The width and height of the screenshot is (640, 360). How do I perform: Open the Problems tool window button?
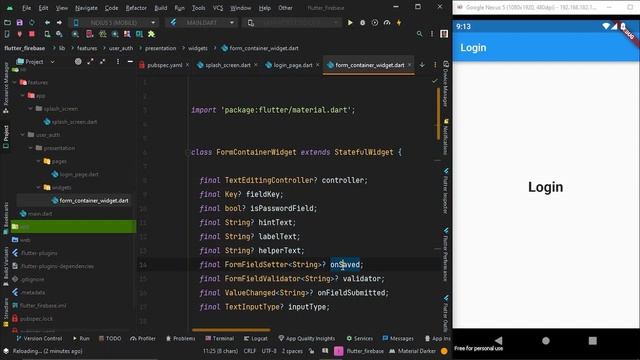(x=180, y=338)
